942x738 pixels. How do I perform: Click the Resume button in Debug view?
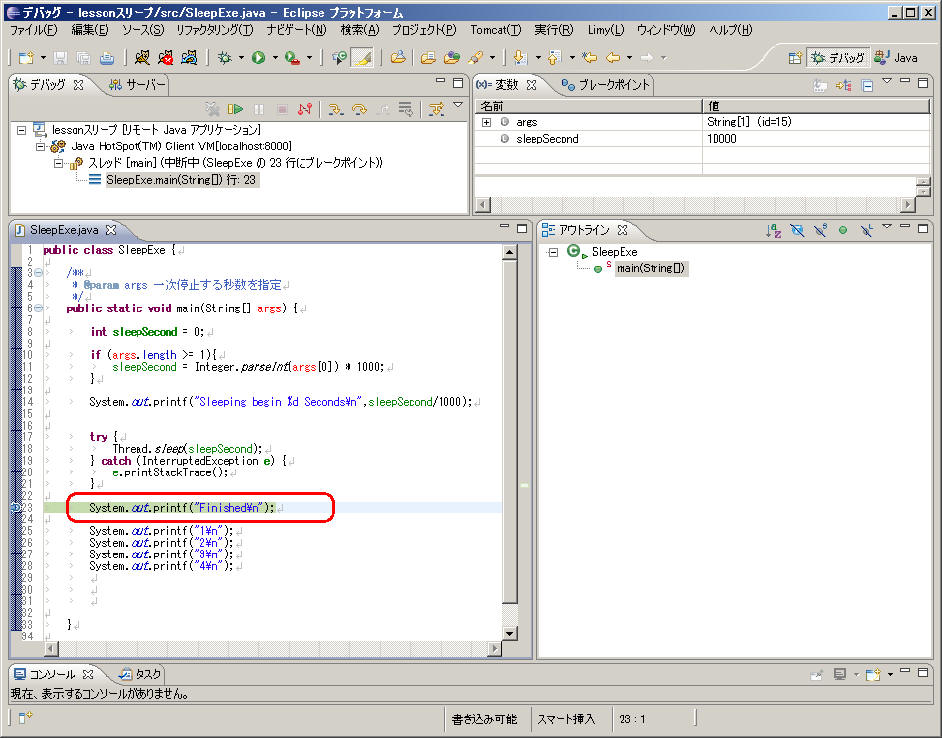click(x=236, y=109)
